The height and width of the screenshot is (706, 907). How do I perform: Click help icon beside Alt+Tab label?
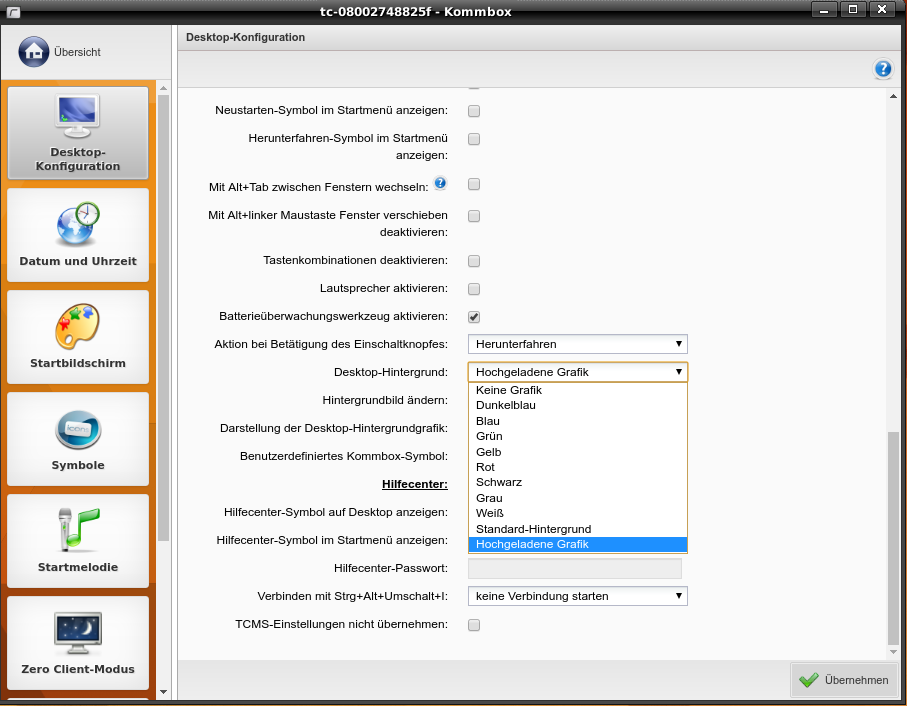point(440,184)
